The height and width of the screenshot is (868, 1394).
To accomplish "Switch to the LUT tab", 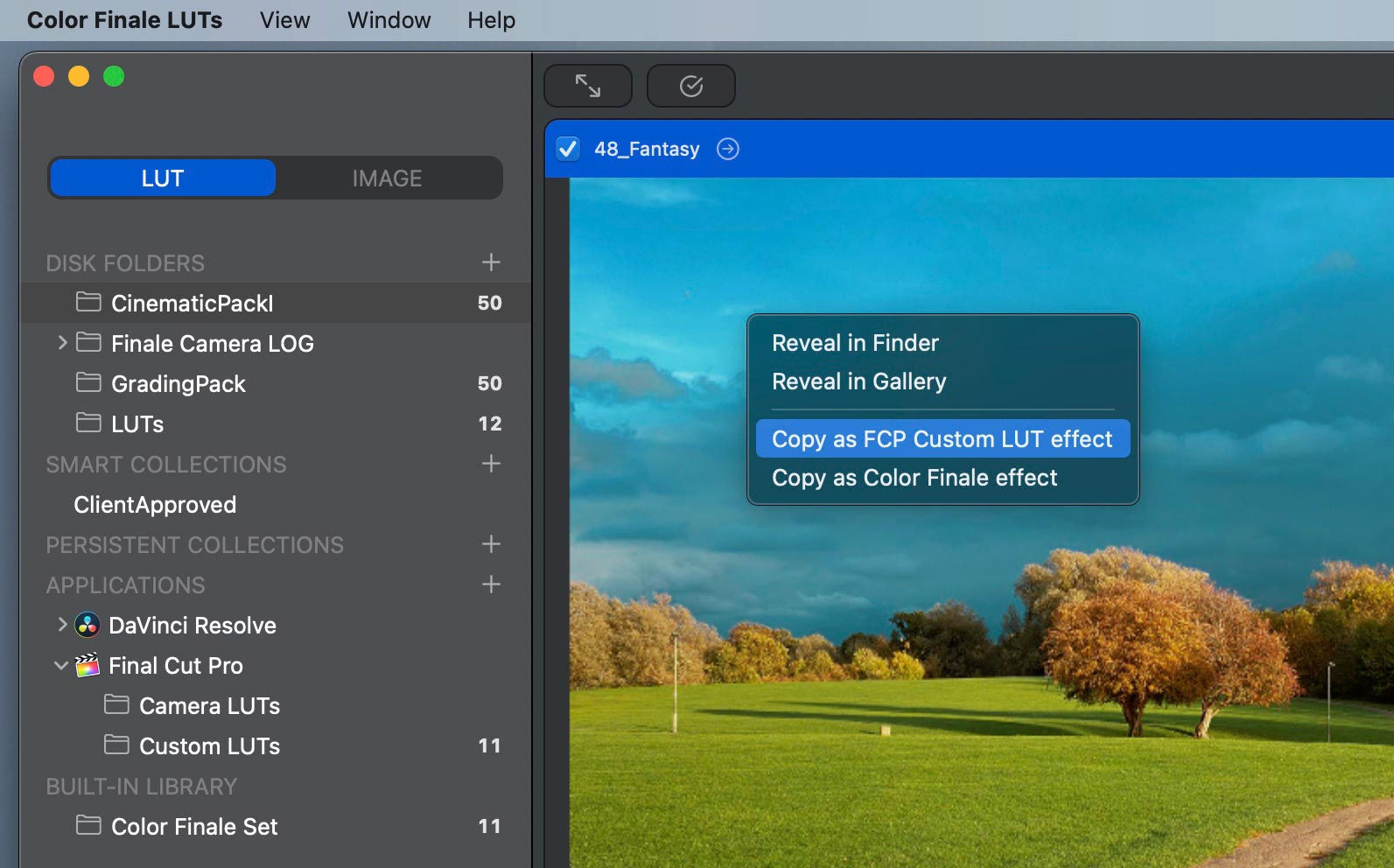I will [x=163, y=178].
